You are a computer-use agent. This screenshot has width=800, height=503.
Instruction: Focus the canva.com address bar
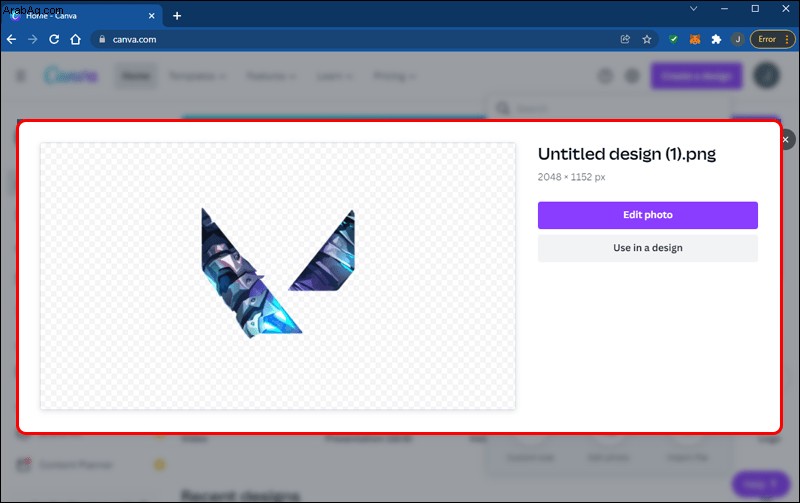357,39
